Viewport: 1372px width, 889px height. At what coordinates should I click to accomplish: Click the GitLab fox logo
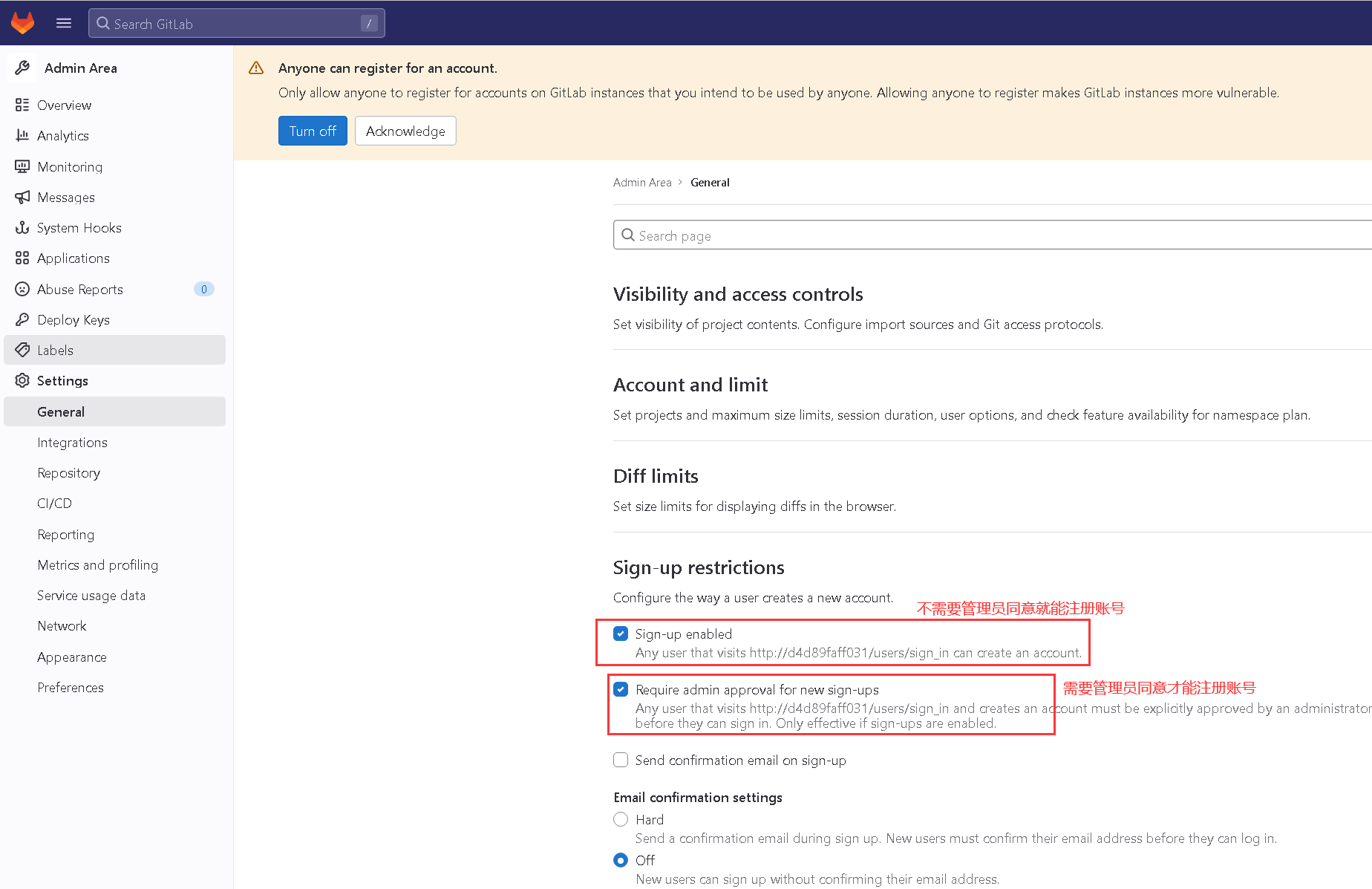coord(23,23)
